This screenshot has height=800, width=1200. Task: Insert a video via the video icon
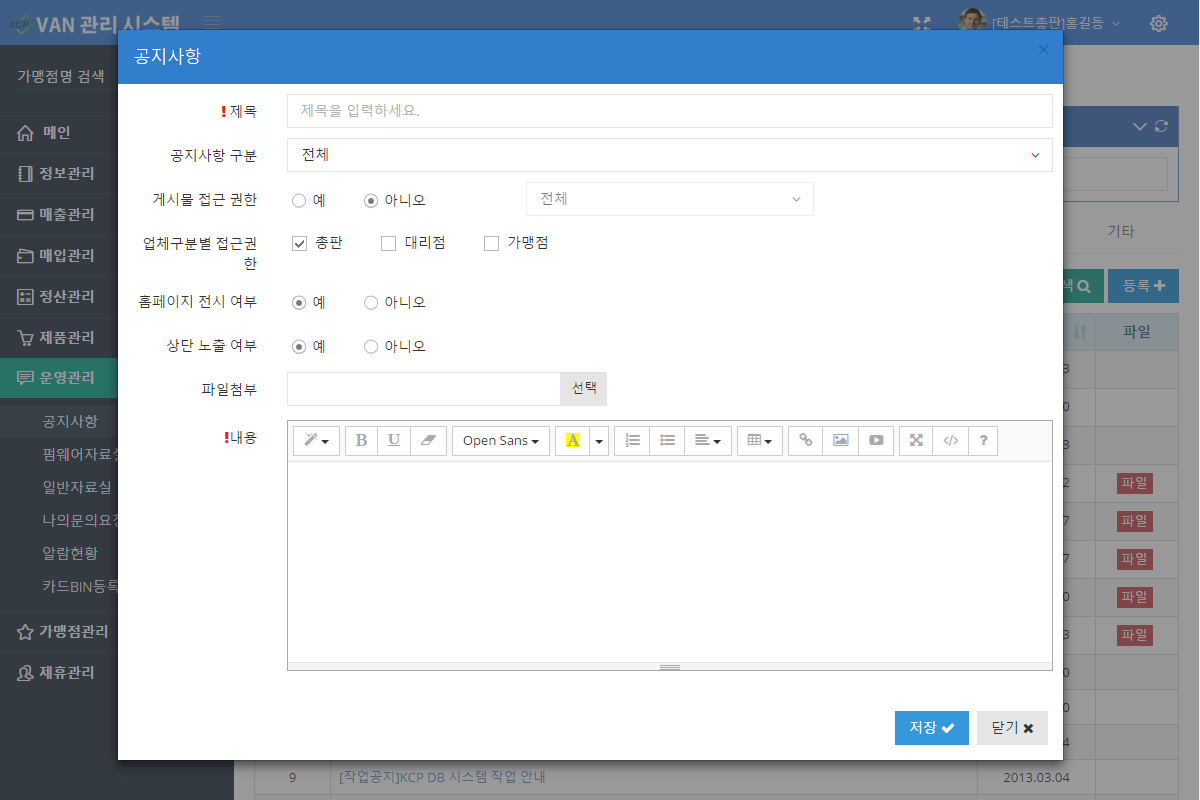point(876,441)
